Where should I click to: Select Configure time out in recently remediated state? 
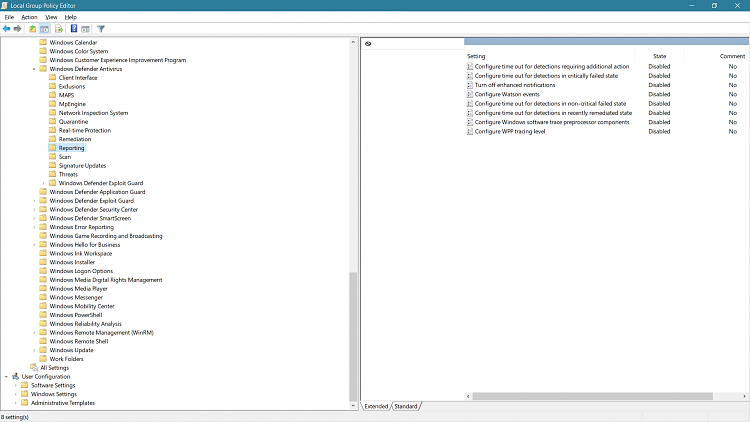(553, 113)
